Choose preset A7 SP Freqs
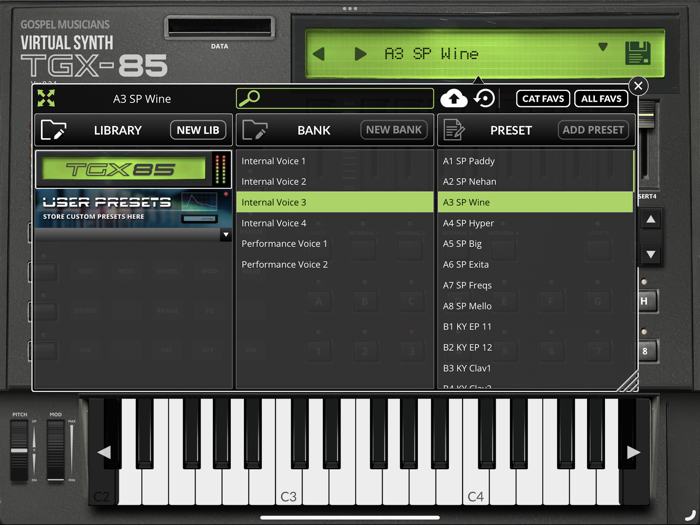Viewport: 700px width, 525px height. pos(535,285)
